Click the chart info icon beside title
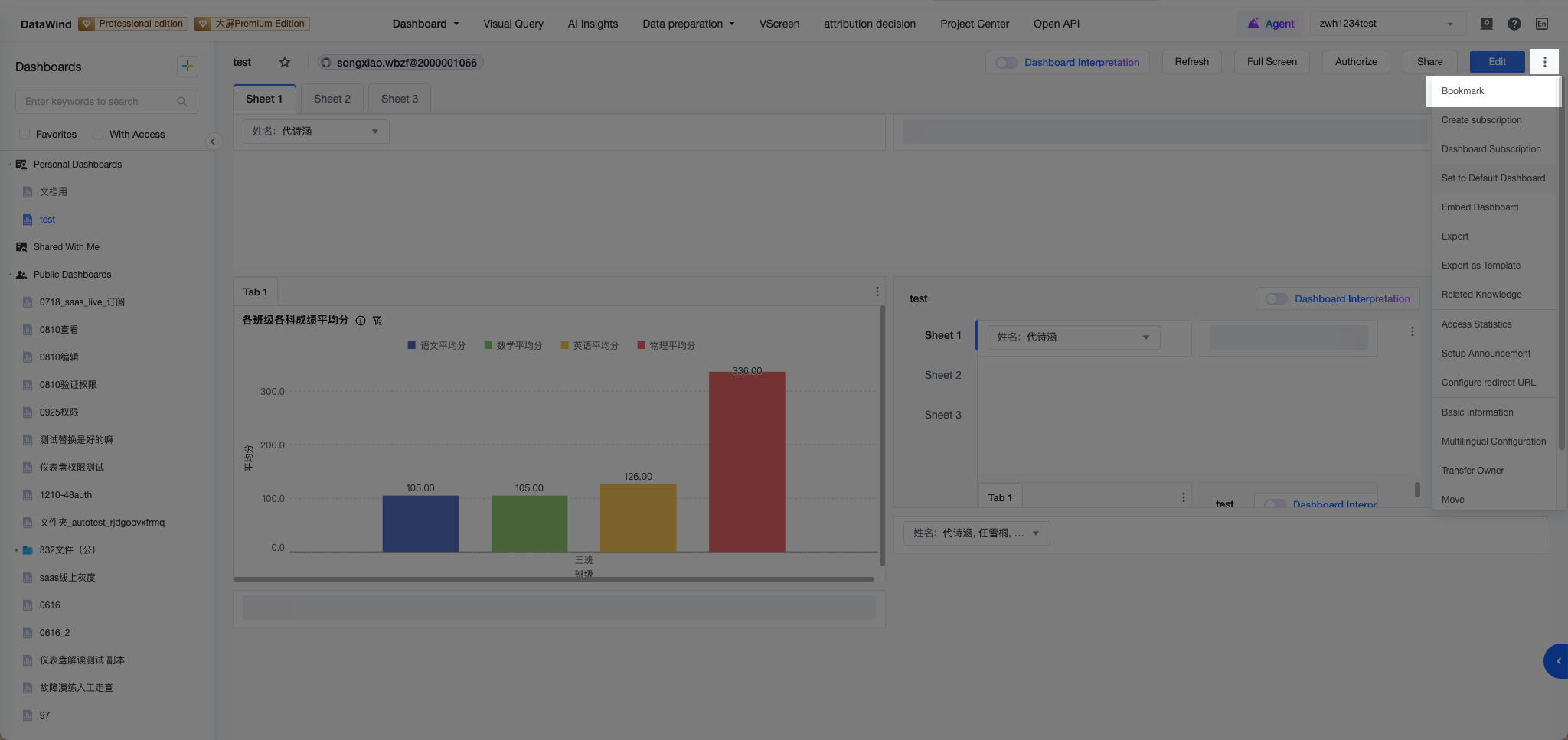The width and height of the screenshot is (1568, 740). coord(361,321)
